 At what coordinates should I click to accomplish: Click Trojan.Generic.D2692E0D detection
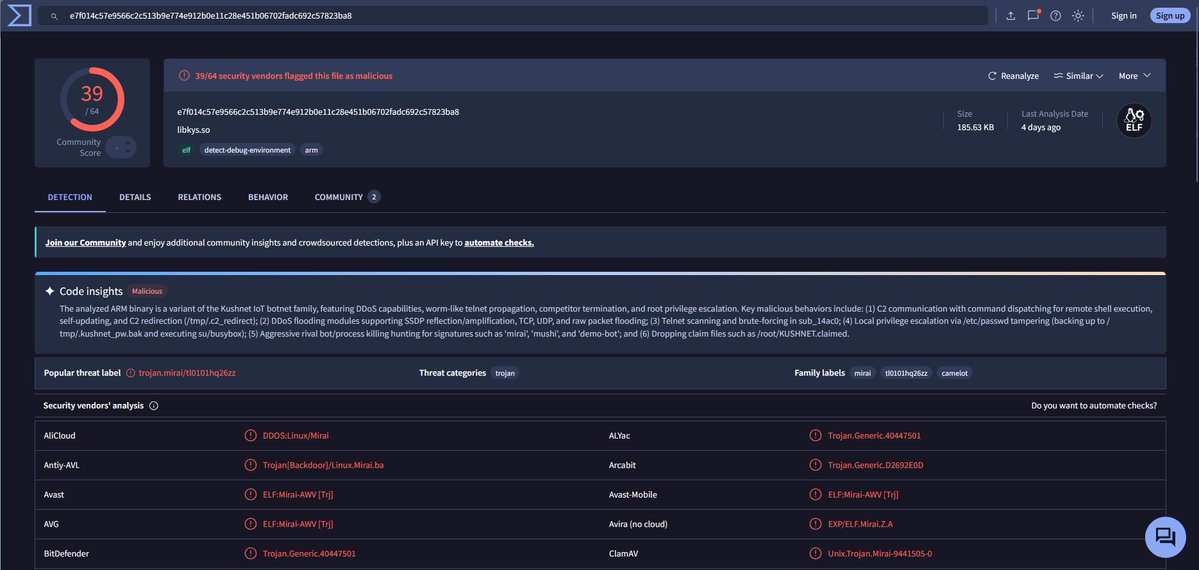(876, 465)
